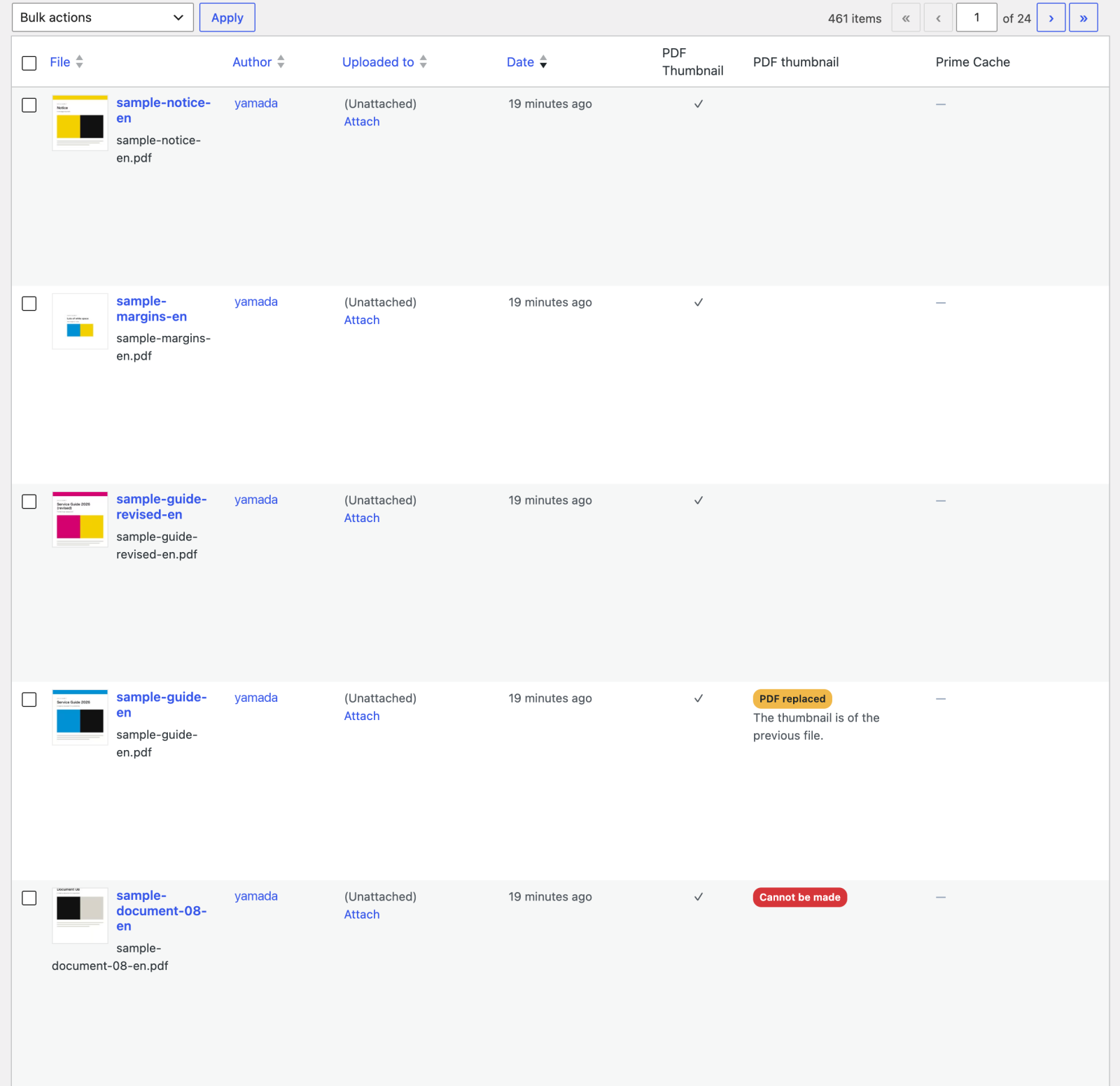Screen dimensions: 1120x1086
Task: Sort by File column
Action: 66,62
